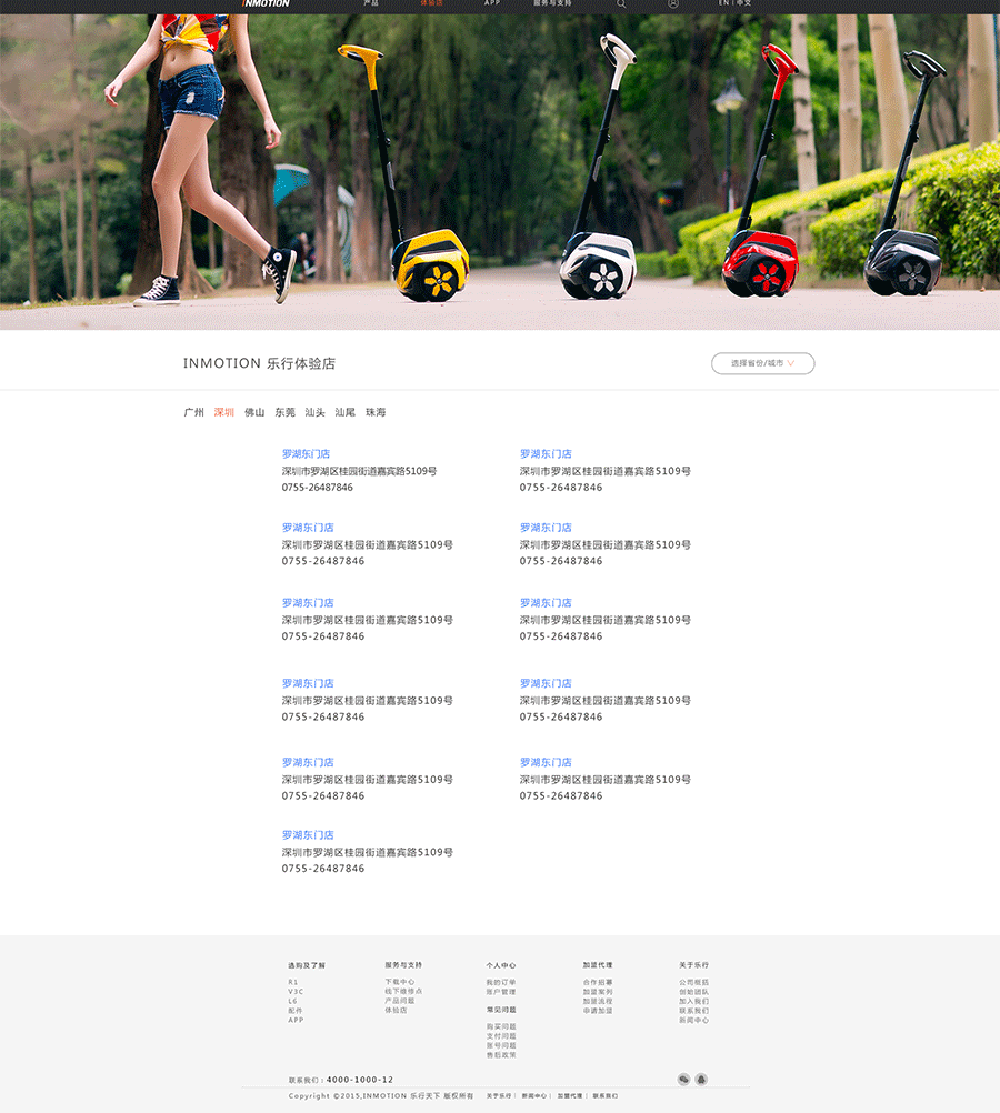The height and width of the screenshot is (1113, 1000).
Task: Click the 服务与支持 footer column heading
Action: pos(404,965)
